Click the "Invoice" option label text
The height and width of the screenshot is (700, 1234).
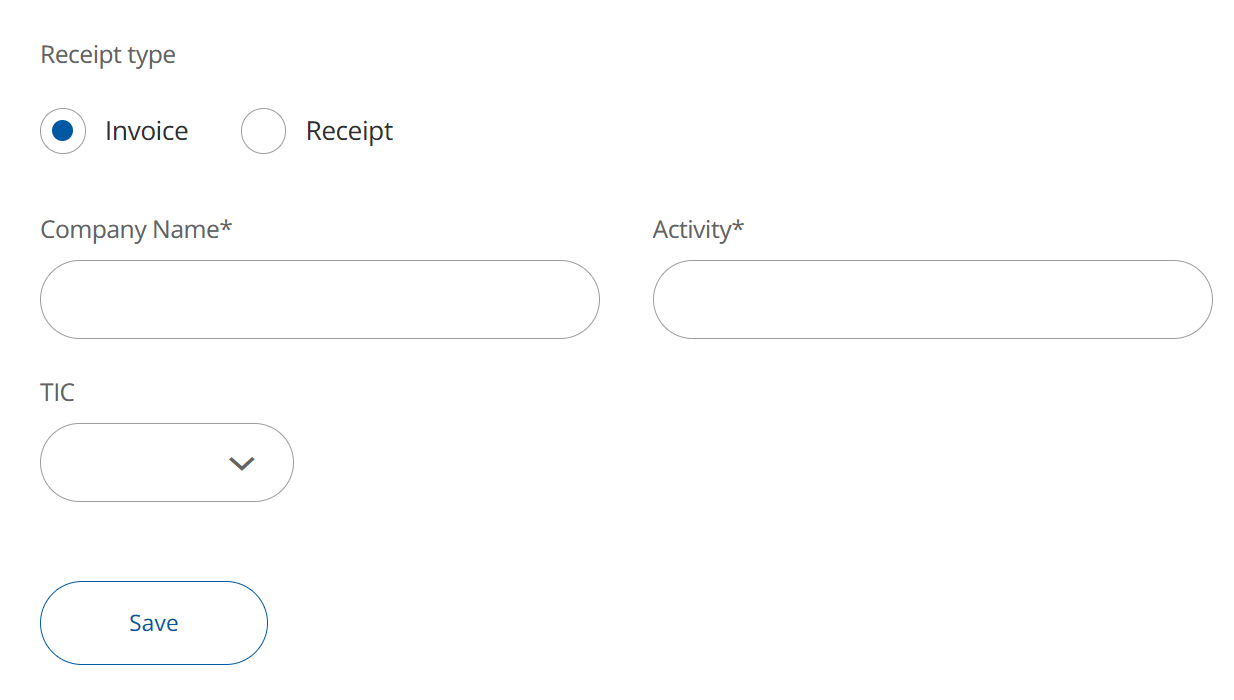pyautogui.click(x=146, y=131)
